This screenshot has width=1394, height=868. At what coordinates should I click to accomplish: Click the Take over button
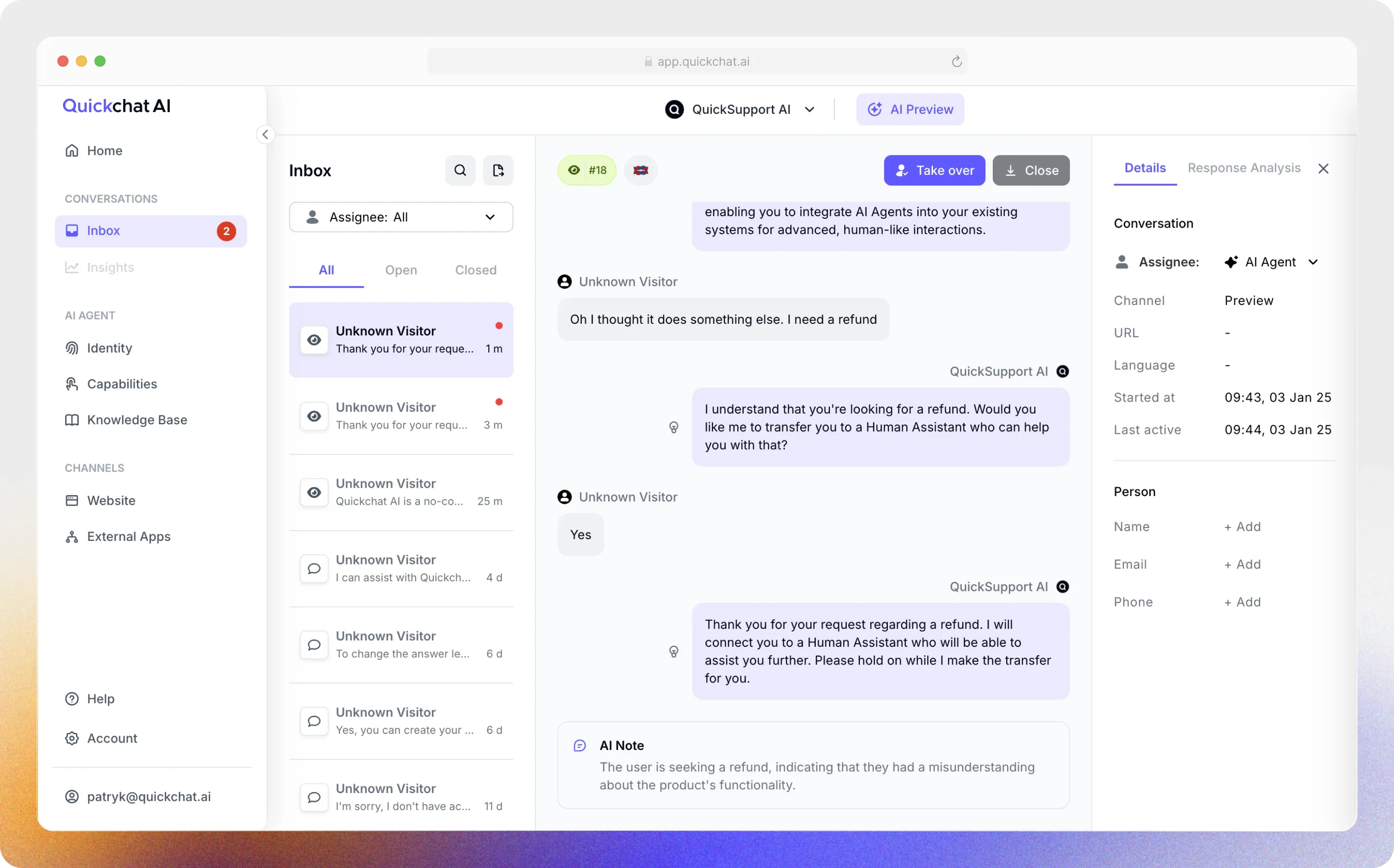[x=934, y=170]
